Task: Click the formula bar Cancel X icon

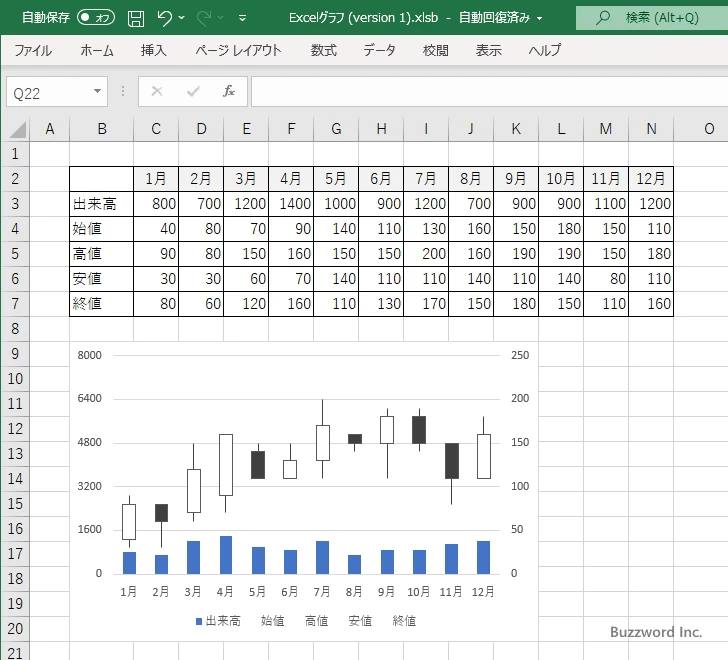Action: click(157, 91)
